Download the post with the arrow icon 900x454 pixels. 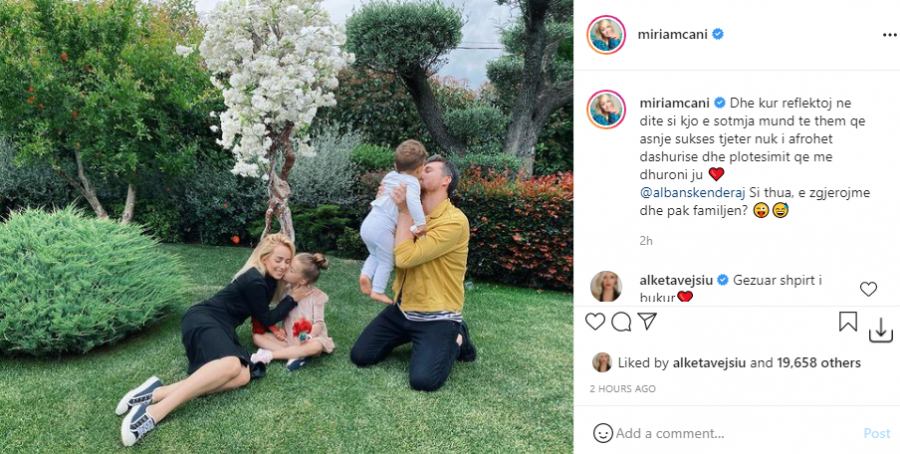tap(880, 331)
